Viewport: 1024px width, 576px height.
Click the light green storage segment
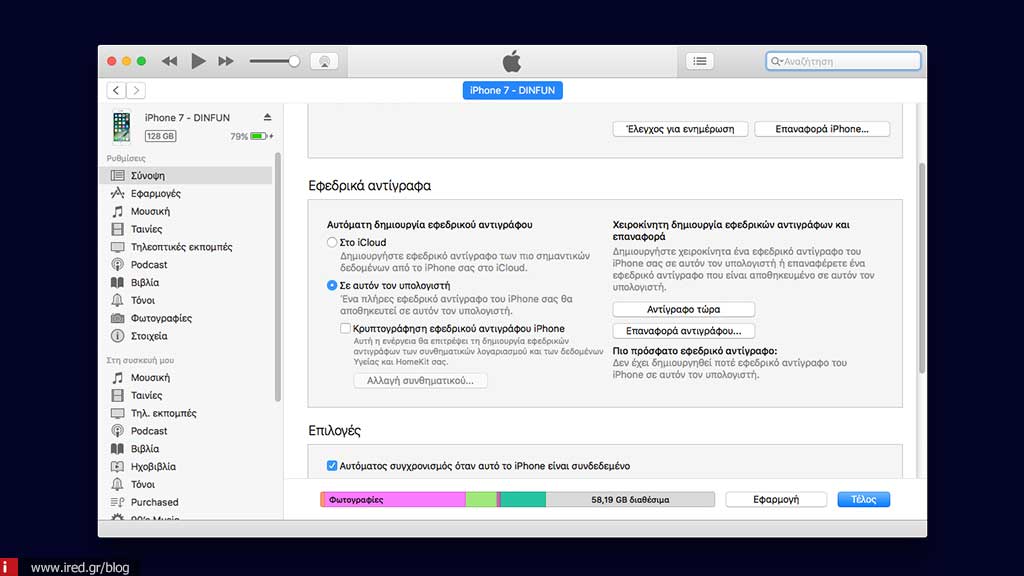point(481,500)
